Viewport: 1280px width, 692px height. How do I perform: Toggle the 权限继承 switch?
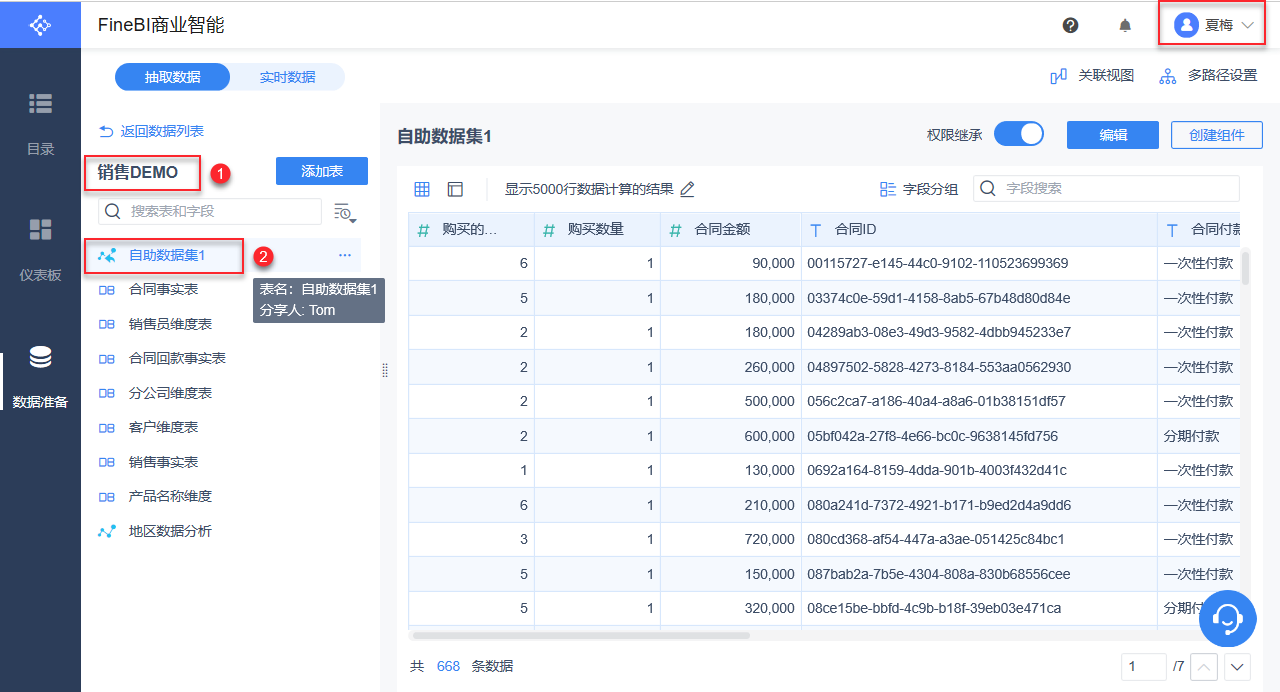click(x=1018, y=134)
